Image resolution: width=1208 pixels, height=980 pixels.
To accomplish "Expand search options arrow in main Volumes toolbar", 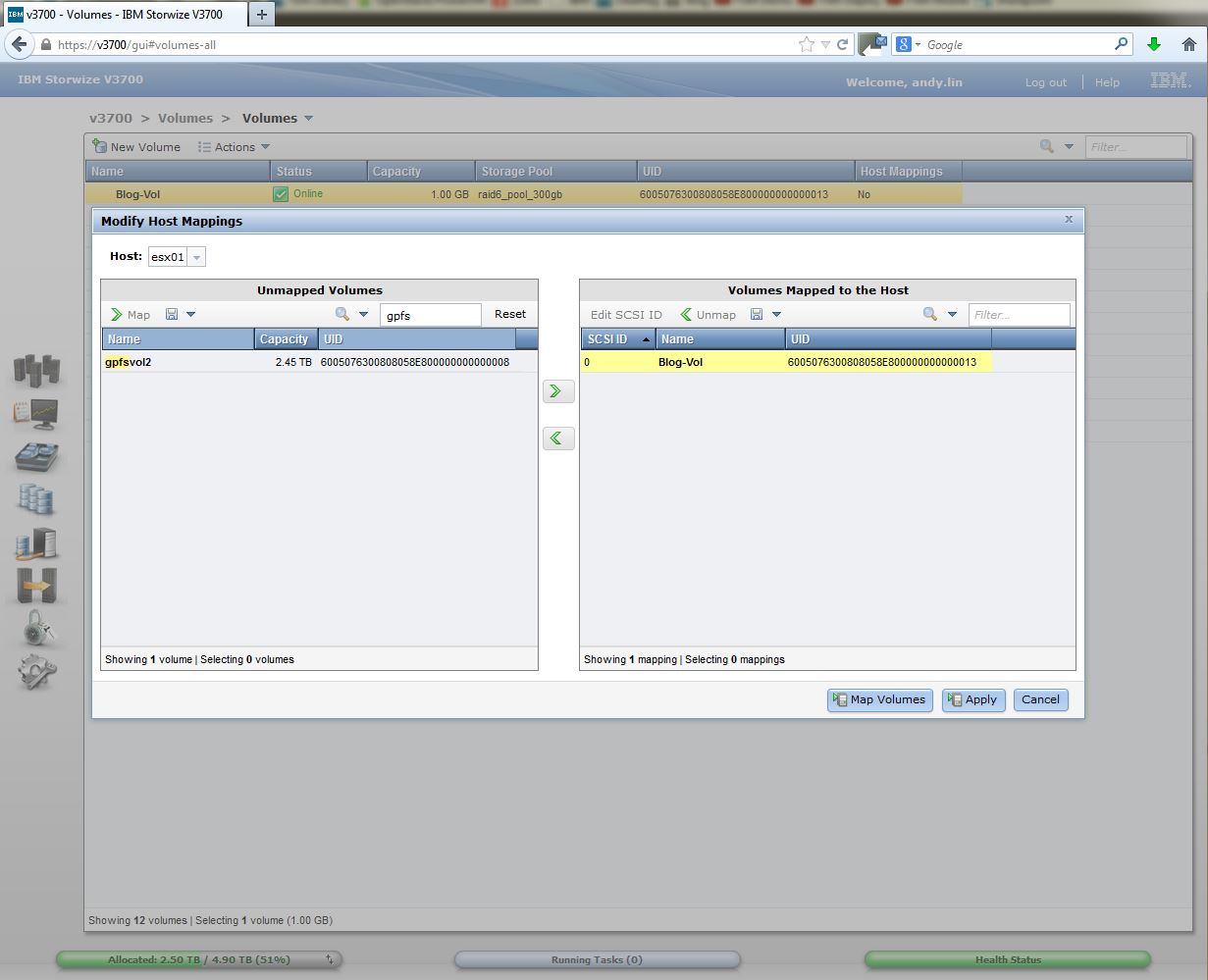I will [1069, 147].
